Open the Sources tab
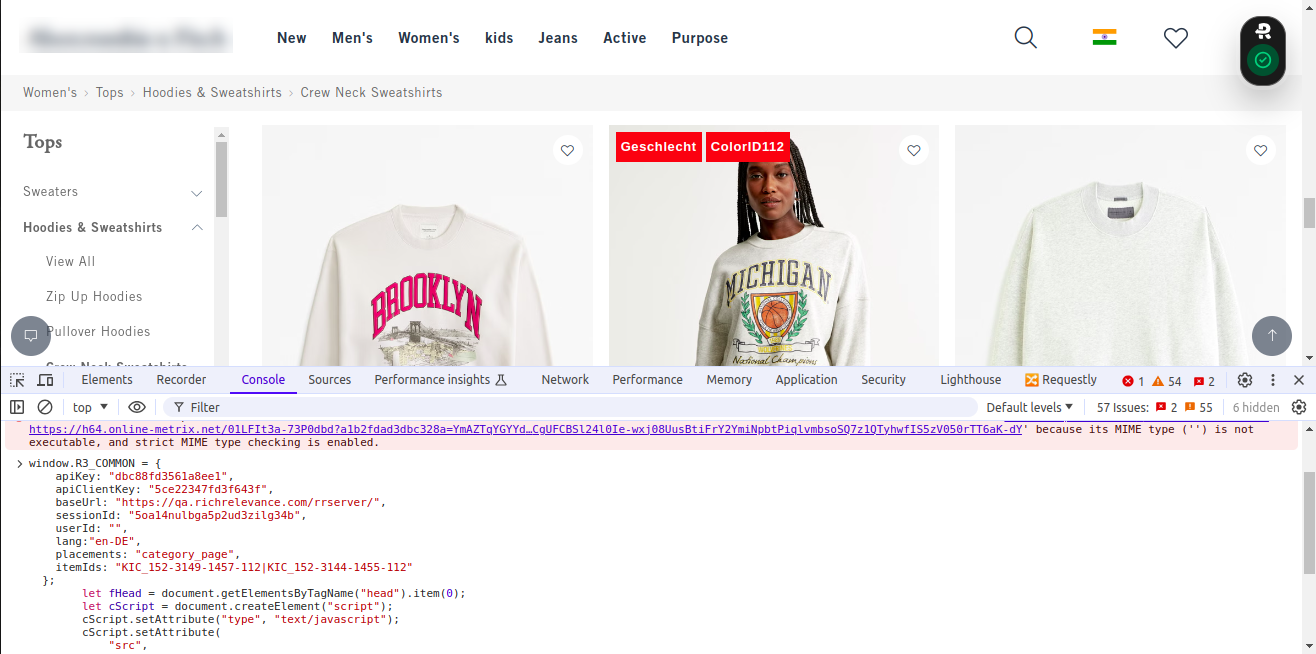The height and width of the screenshot is (654, 1316). (x=330, y=380)
